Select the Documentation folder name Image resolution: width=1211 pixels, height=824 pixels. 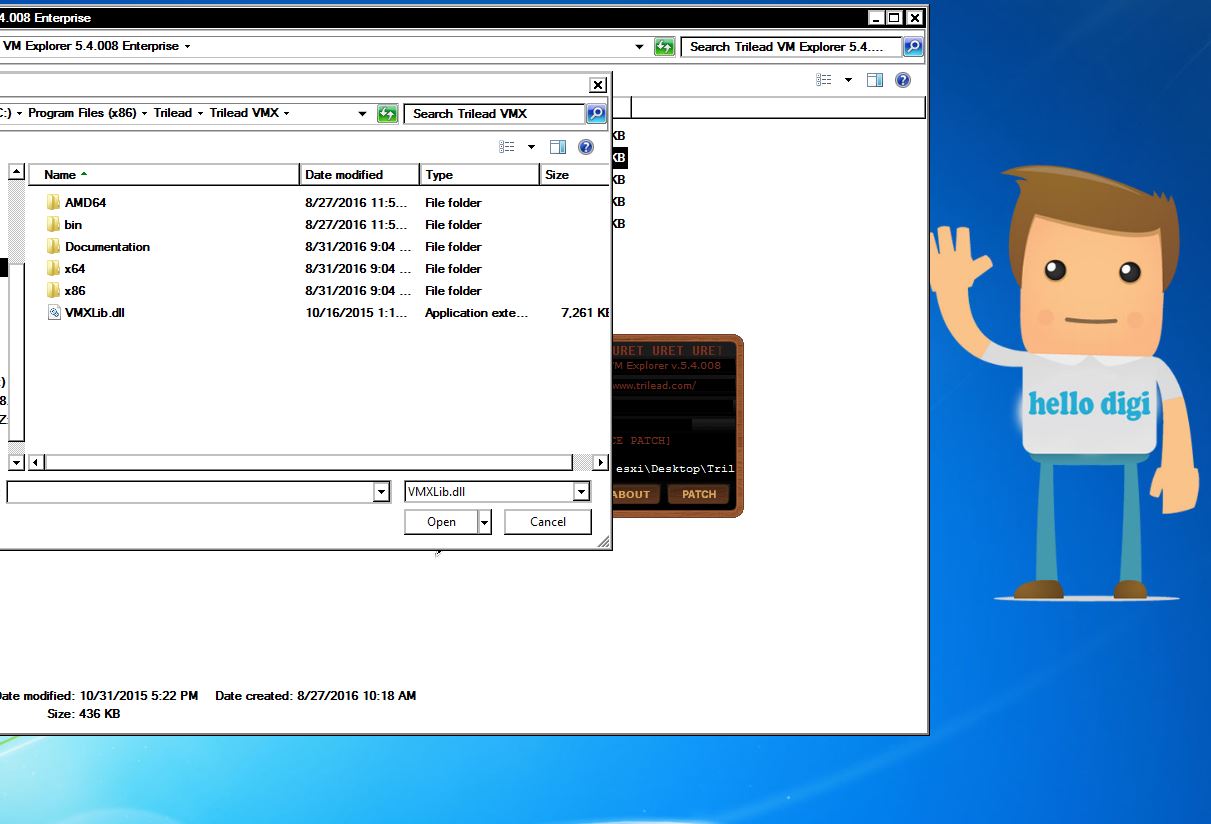(x=107, y=246)
